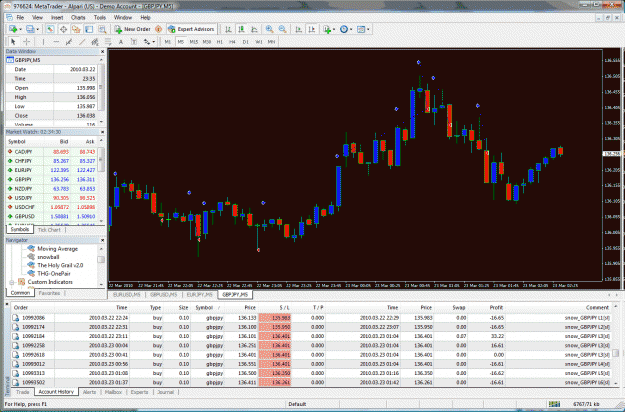This screenshot has height=412, width=625.
Task: Switch chart to candlesticks style
Action: click(241, 29)
